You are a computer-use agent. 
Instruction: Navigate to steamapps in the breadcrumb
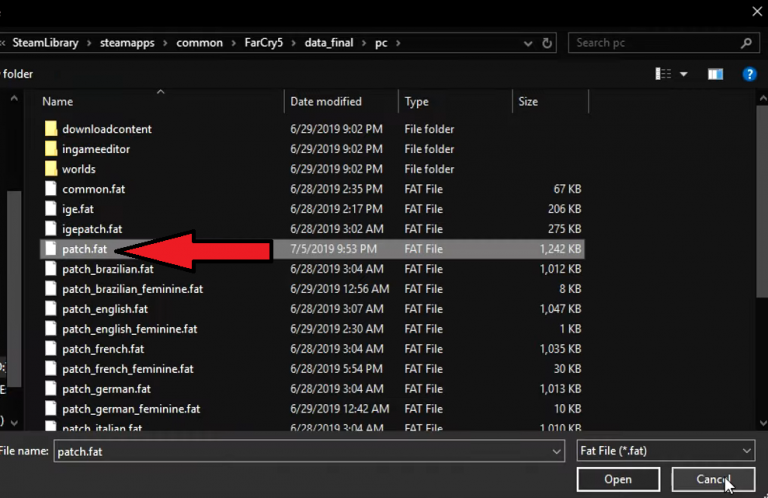(x=127, y=43)
